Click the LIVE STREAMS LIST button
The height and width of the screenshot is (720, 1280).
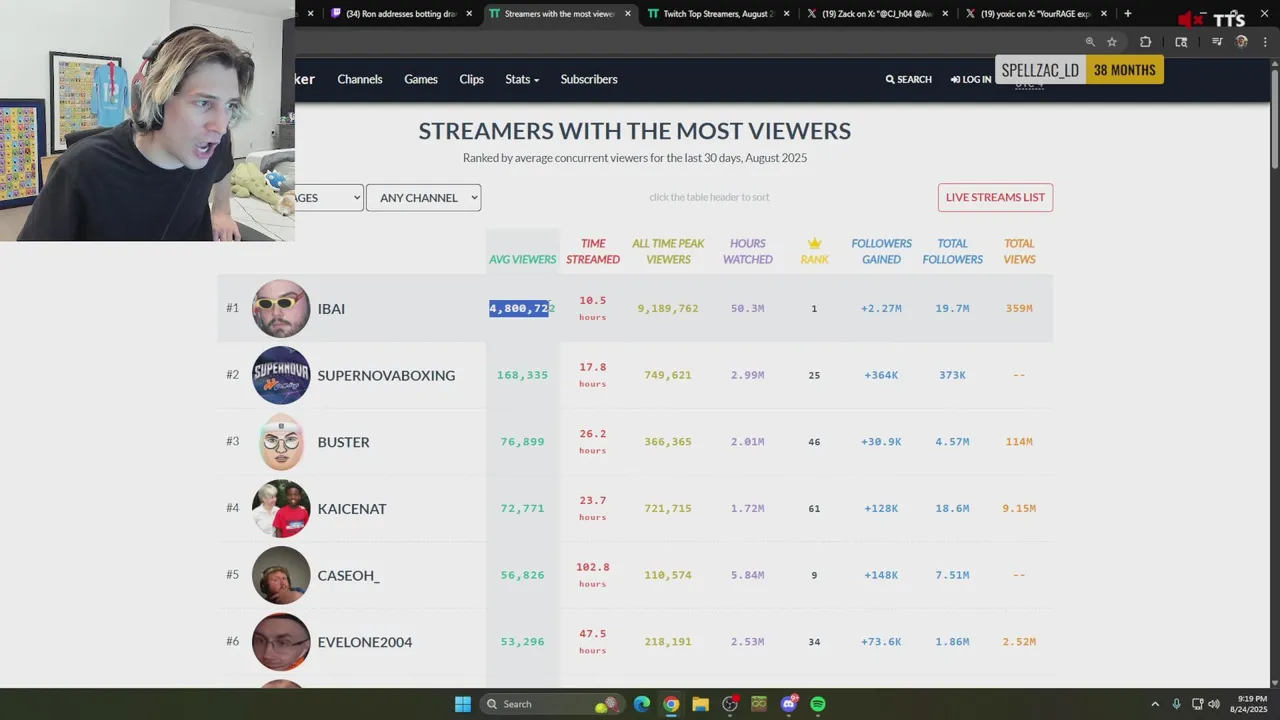coord(995,197)
